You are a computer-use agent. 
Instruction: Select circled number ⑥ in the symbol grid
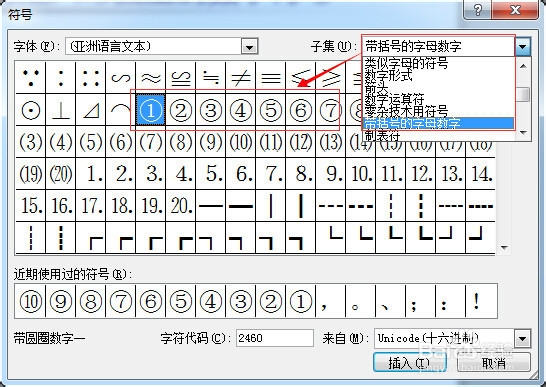(301, 110)
